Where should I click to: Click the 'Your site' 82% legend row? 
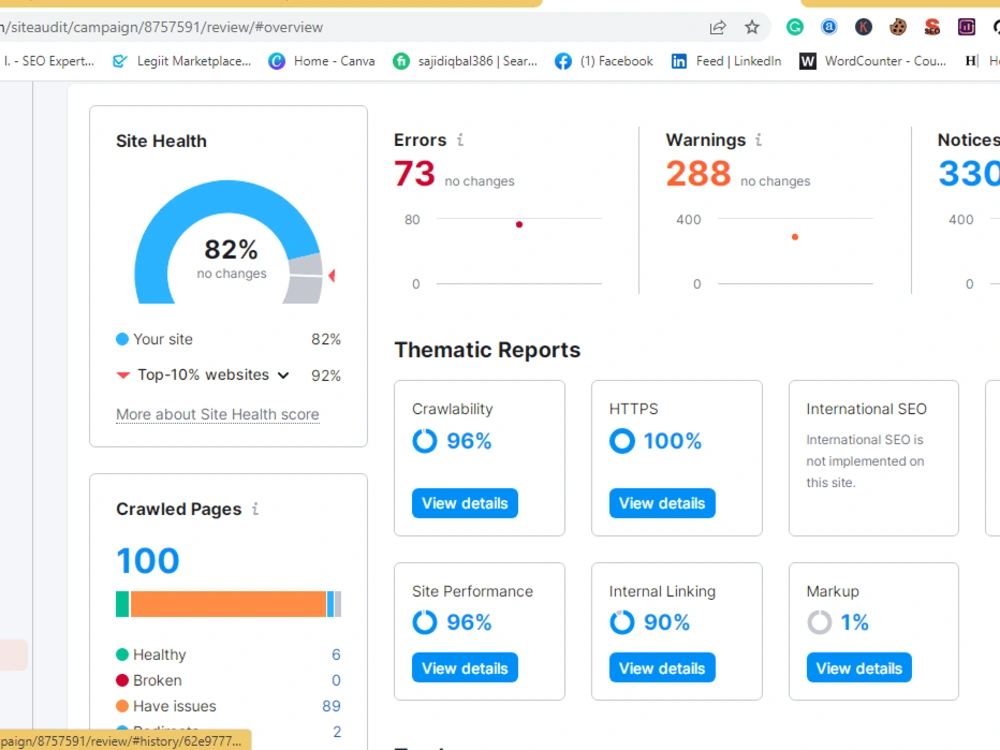click(x=228, y=339)
